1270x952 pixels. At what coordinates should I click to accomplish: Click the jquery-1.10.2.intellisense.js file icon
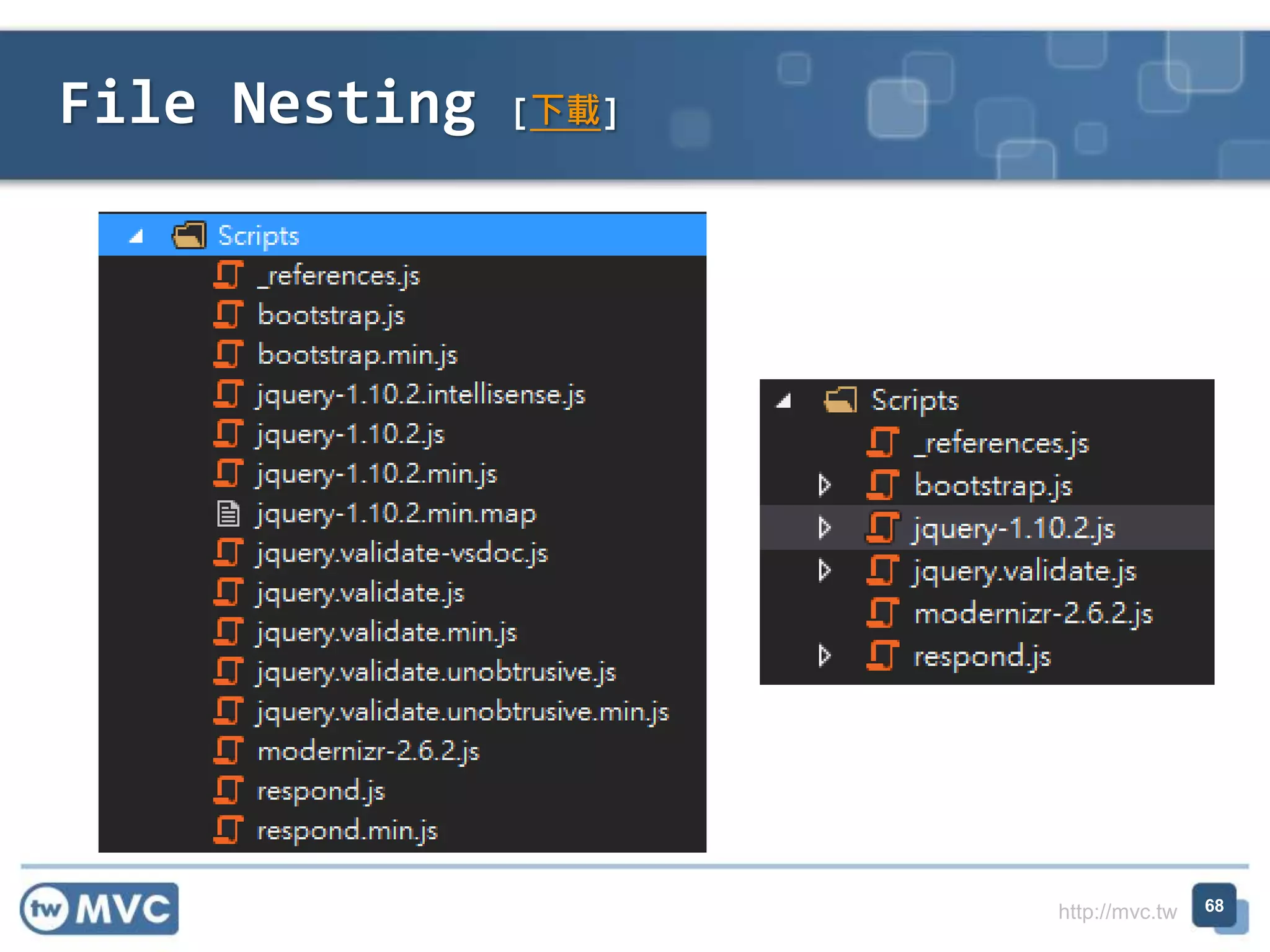[x=228, y=394]
